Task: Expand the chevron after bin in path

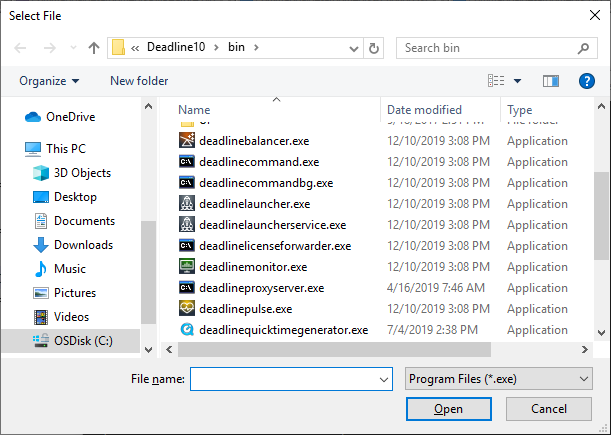Action: [256, 48]
